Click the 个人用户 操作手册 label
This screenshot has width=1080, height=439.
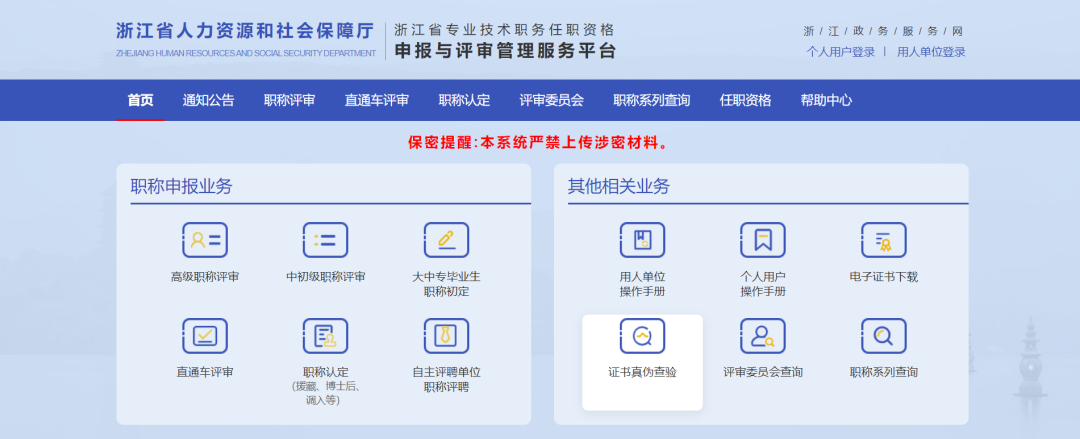762,284
